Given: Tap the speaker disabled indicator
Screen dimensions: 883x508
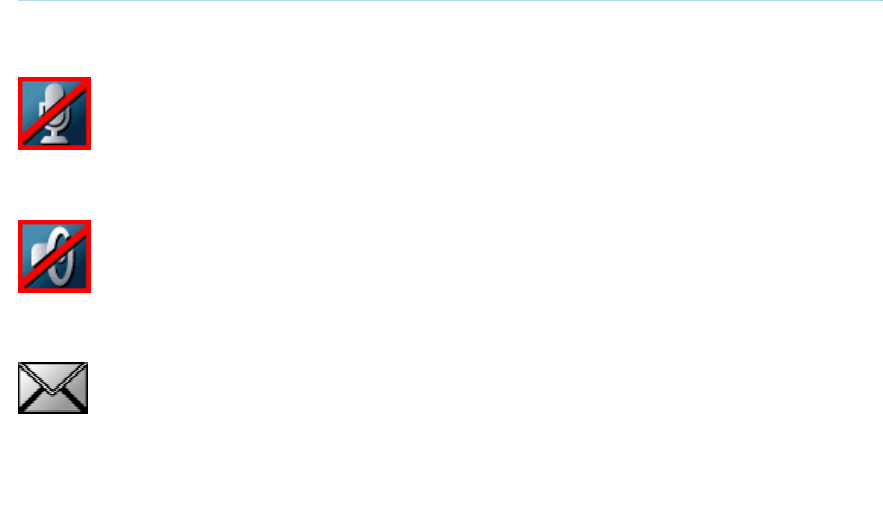Looking at the screenshot, I should pyautogui.click(x=54, y=256).
